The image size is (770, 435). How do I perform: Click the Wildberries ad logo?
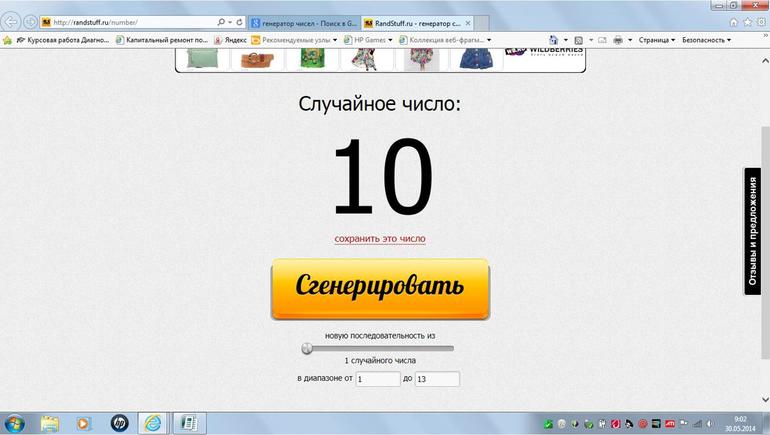point(544,52)
